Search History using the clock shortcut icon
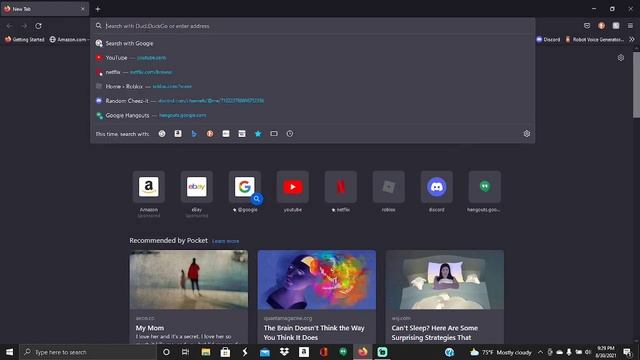Image resolution: width=640 pixels, height=360 pixels. tap(290, 133)
